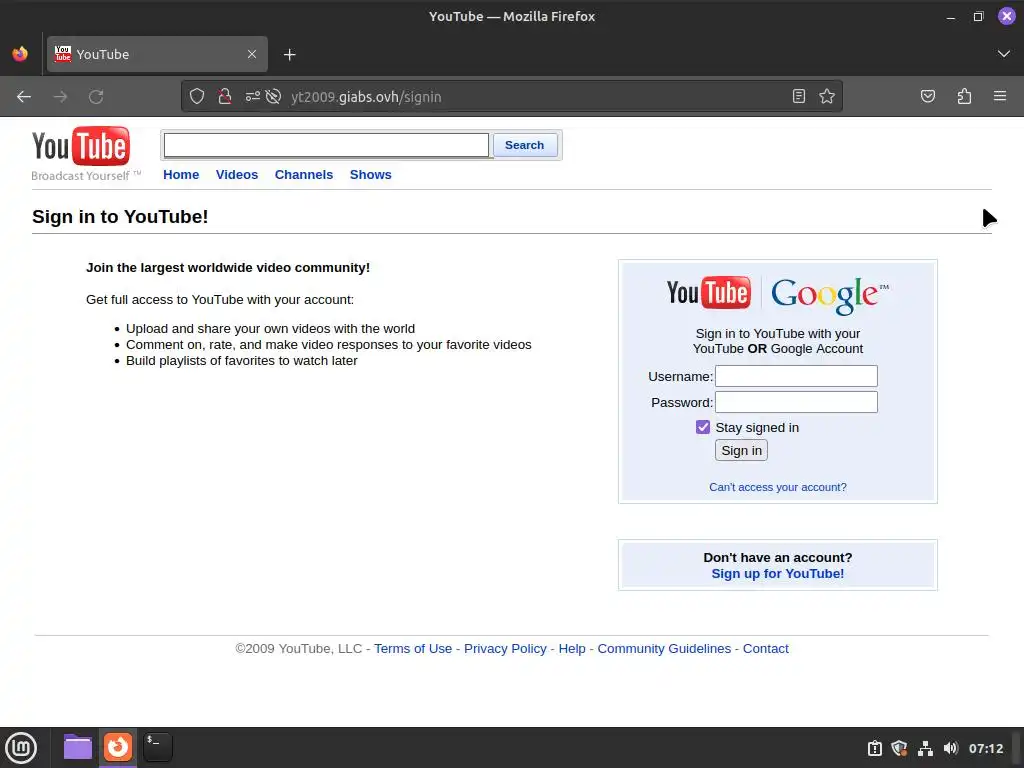Open the Help footer link
Viewport: 1024px width, 768px height.
point(572,648)
